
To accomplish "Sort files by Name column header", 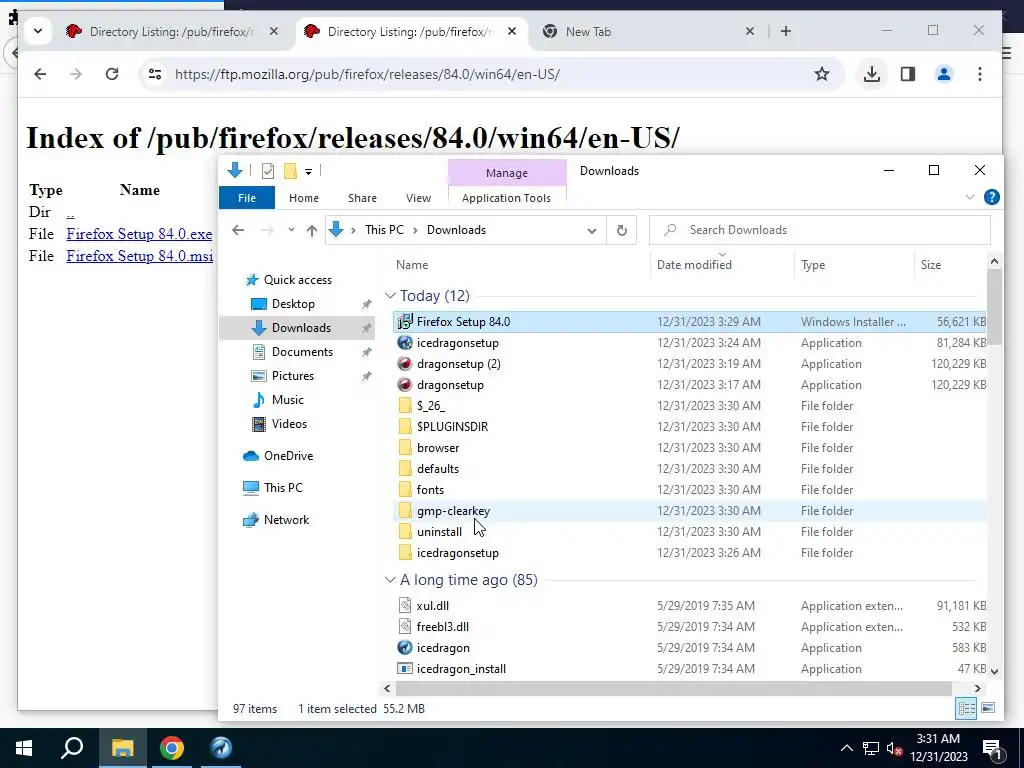I will 411,264.
